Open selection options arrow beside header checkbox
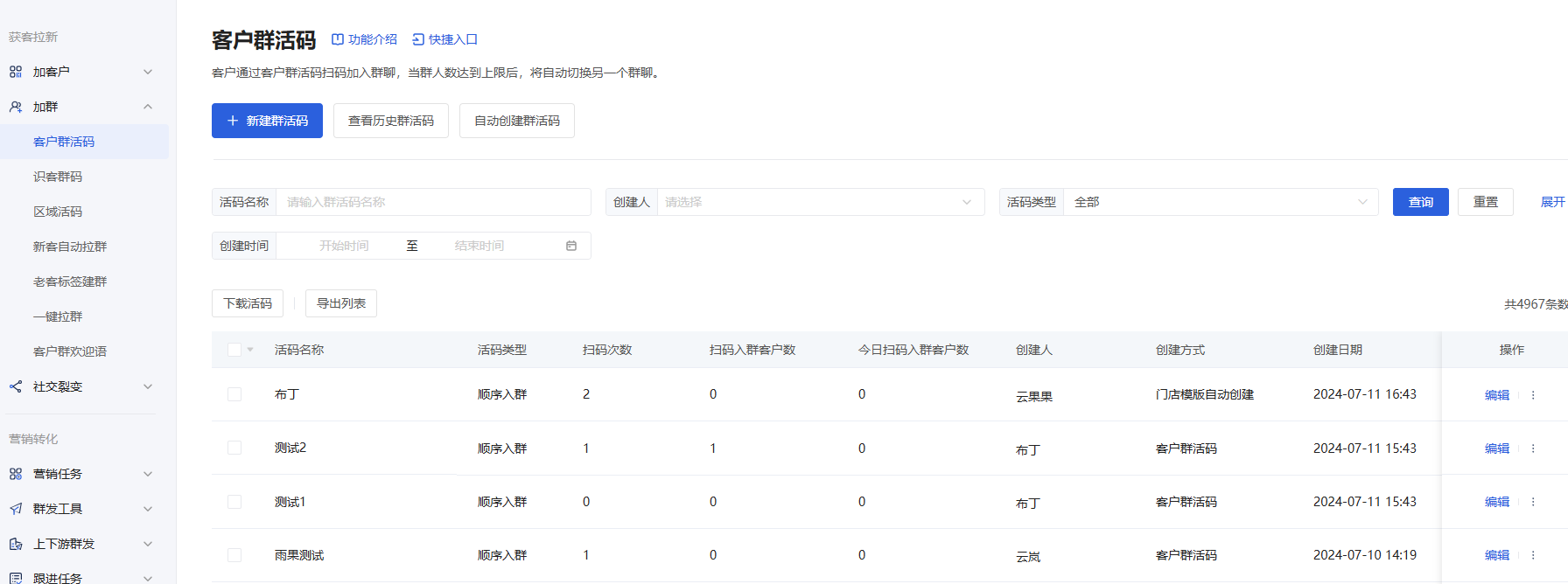This screenshot has width=1568, height=584. tap(250, 350)
